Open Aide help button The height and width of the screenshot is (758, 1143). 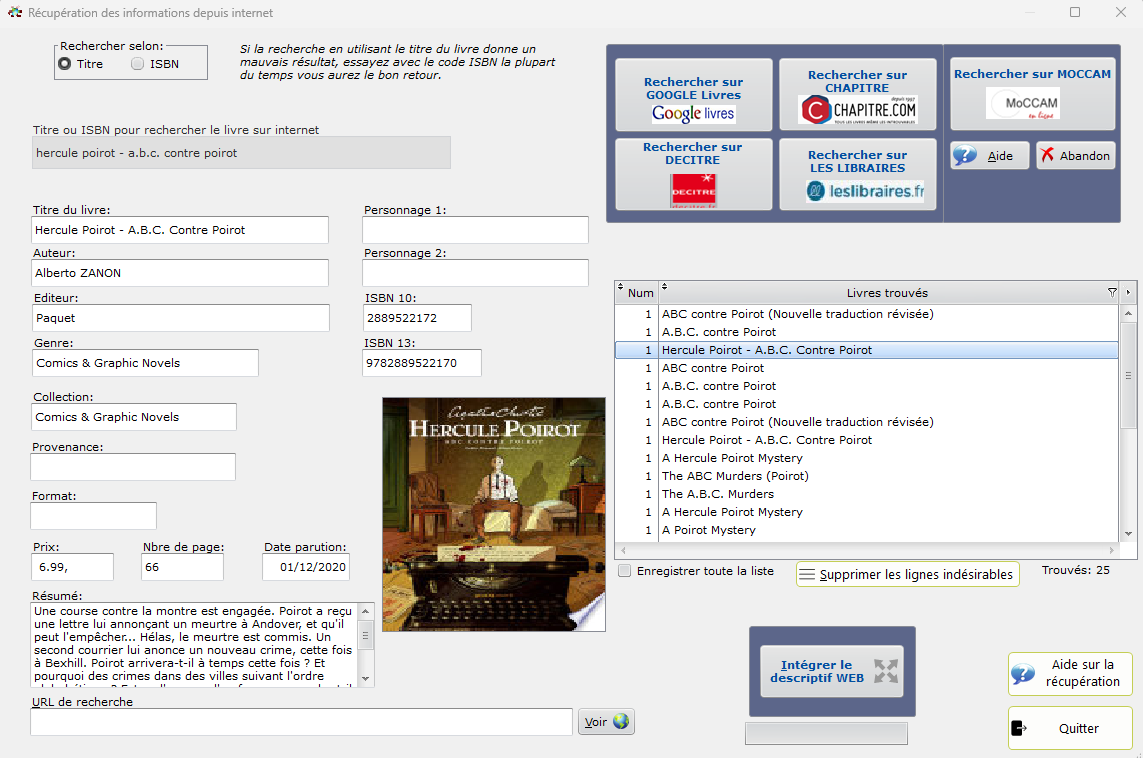coord(990,155)
